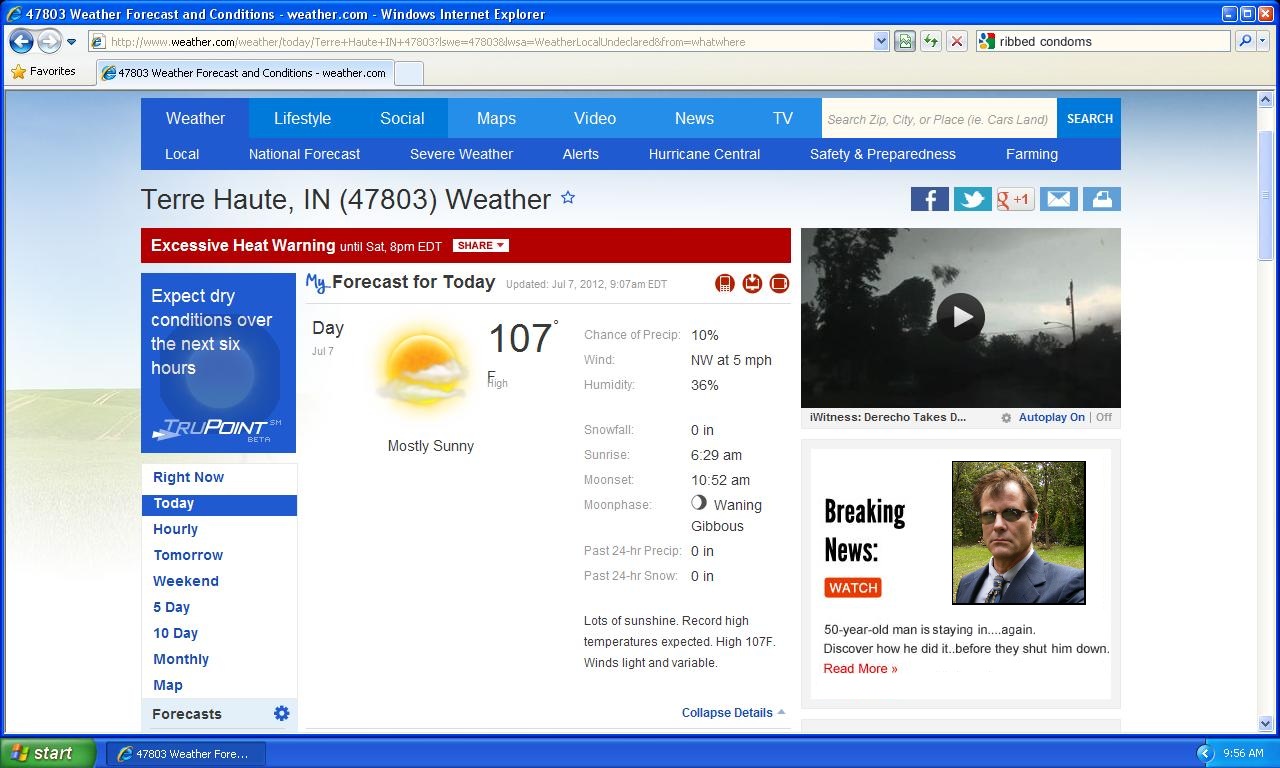Open the Local sub-navigation link
1280x768 pixels.
[182, 154]
